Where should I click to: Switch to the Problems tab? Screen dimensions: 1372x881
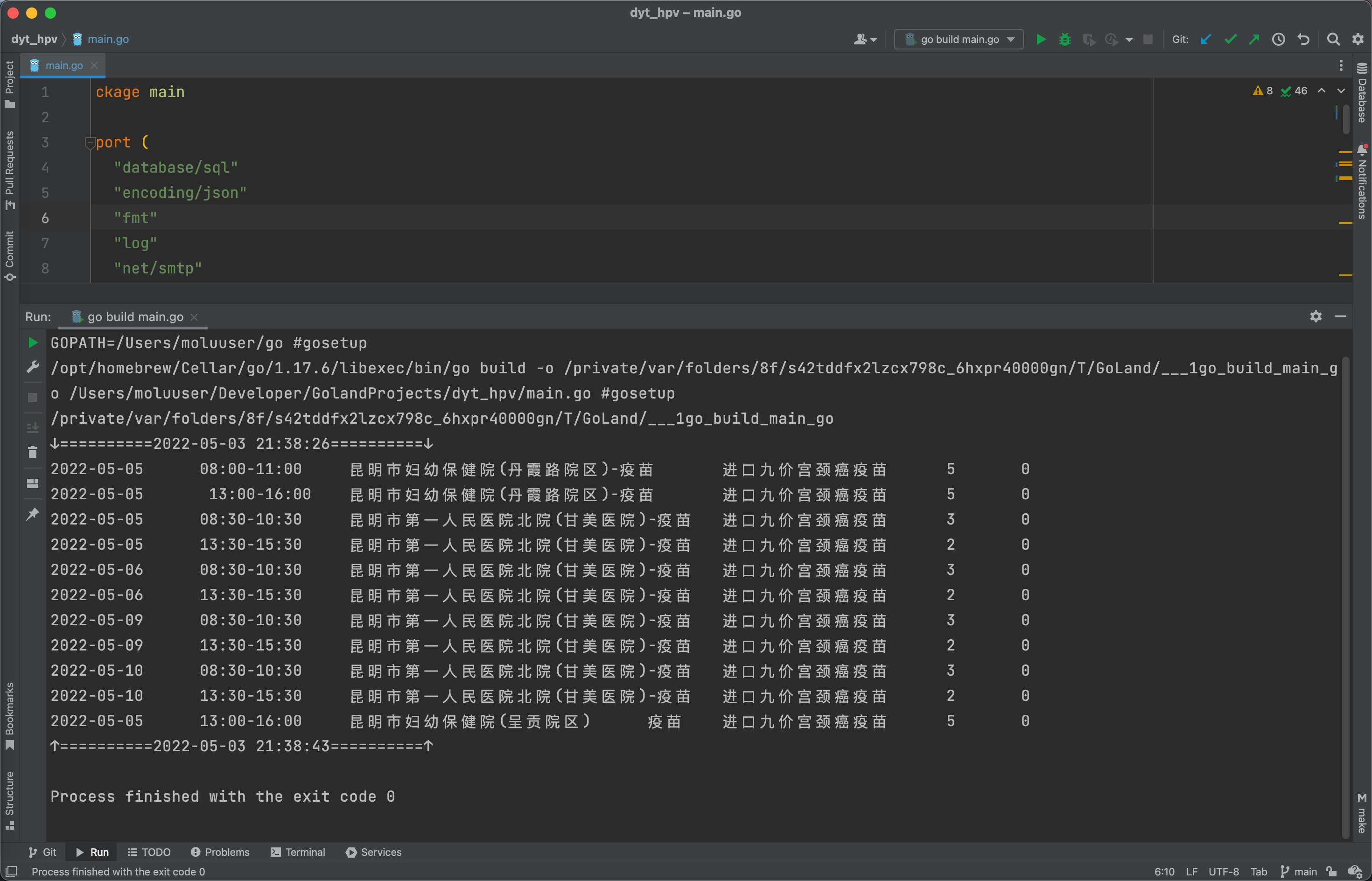click(220, 852)
